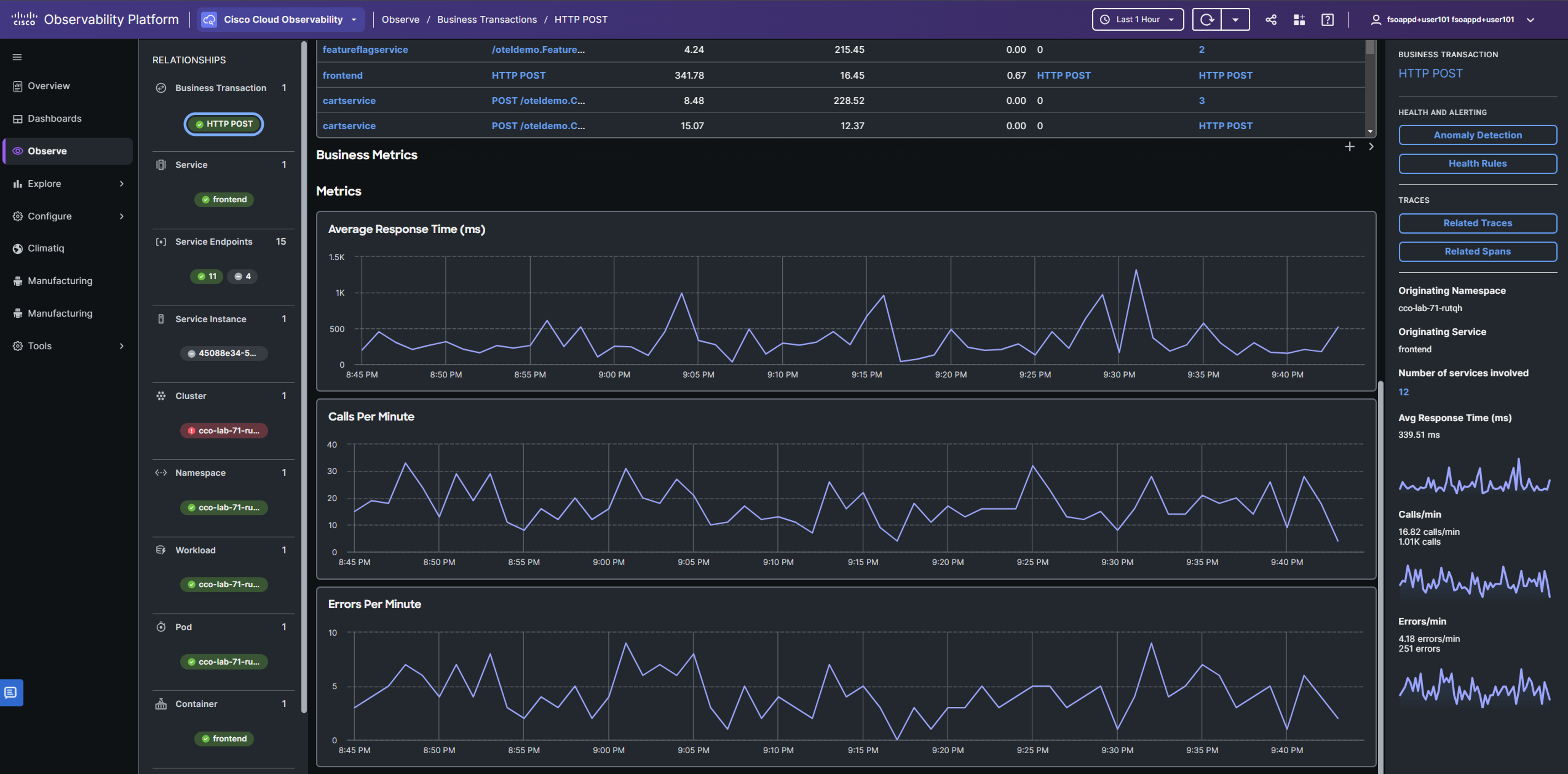Select the cco-lab-71 Cluster red badge

pyautogui.click(x=224, y=431)
